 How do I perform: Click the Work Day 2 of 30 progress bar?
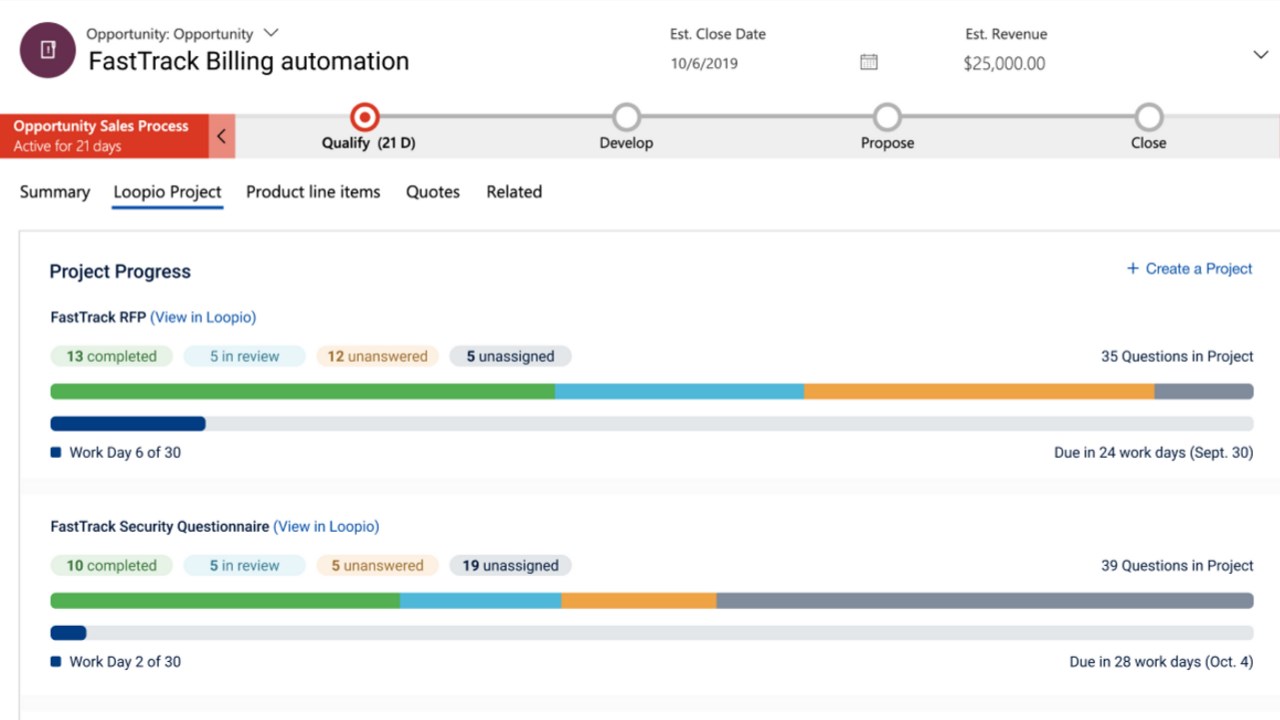click(652, 633)
